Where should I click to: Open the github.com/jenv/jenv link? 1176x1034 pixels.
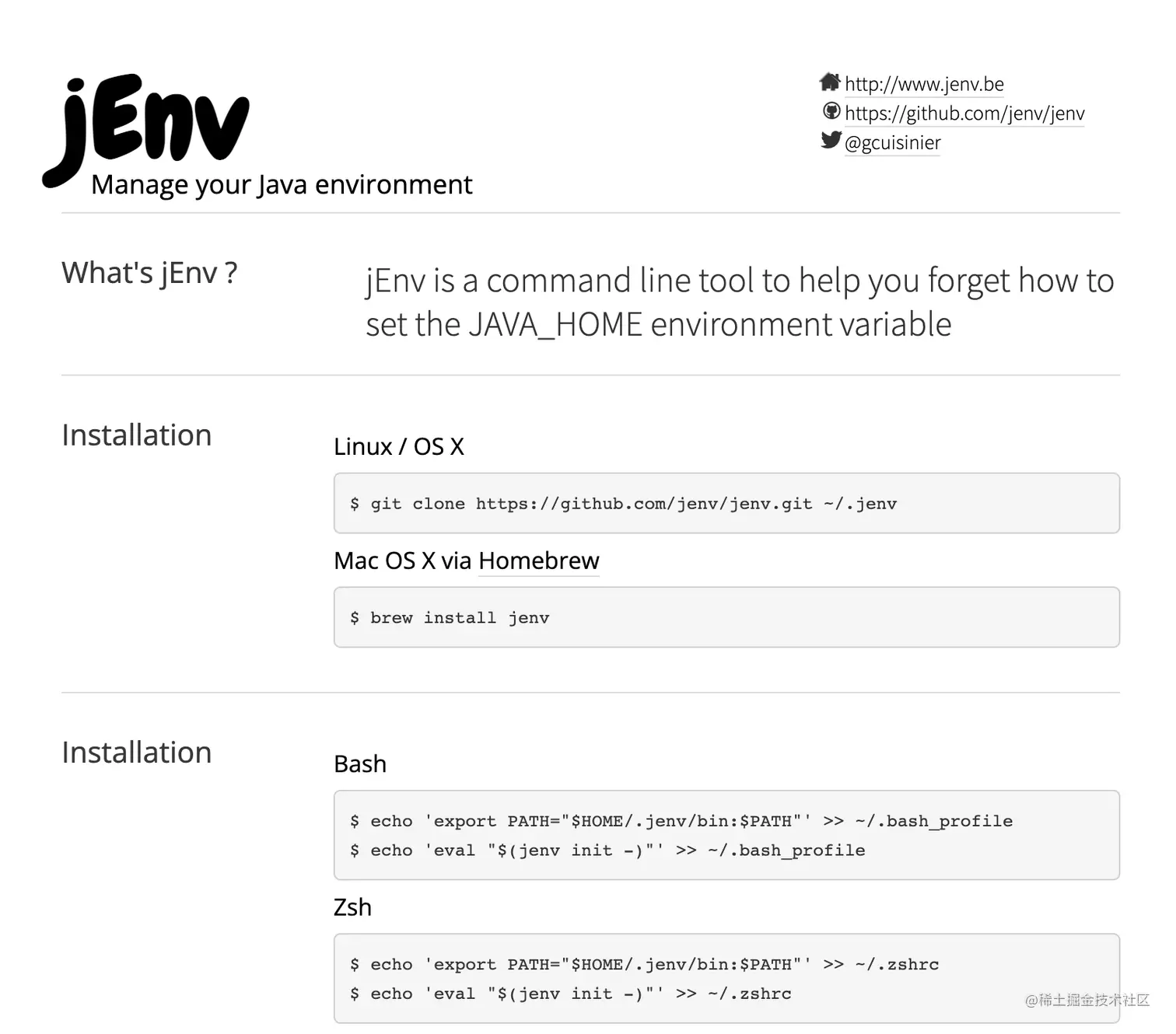coord(964,114)
